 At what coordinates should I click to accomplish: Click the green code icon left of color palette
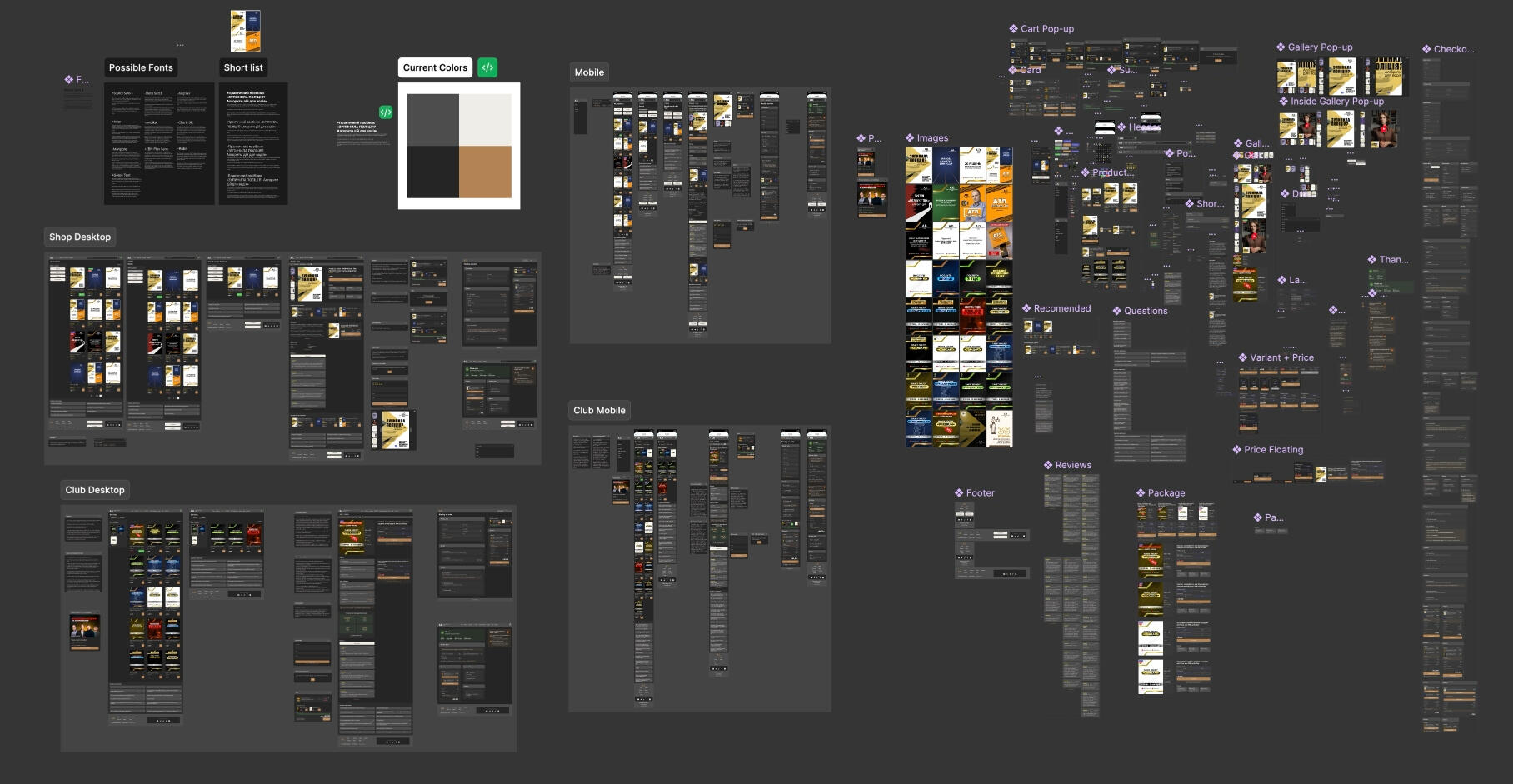386,112
